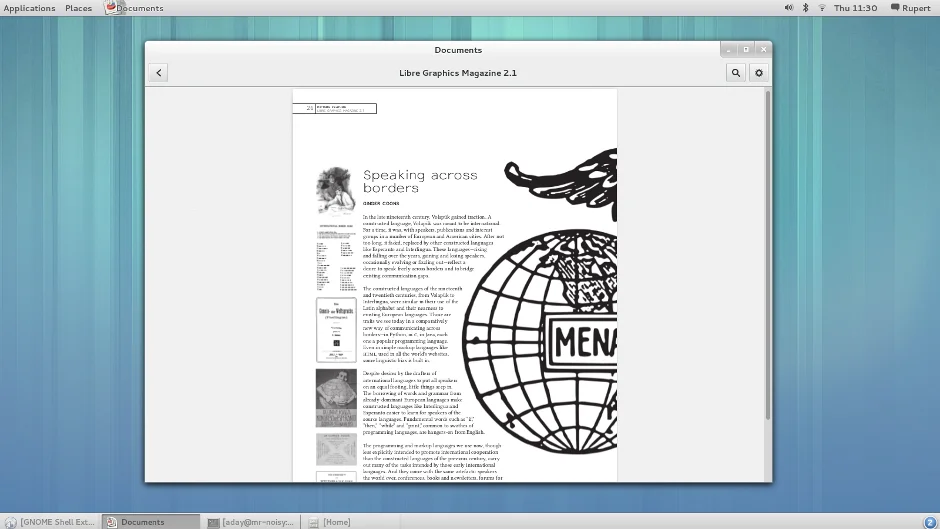Open the Applications menu
The height and width of the screenshot is (529, 940).
click(29, 8)
